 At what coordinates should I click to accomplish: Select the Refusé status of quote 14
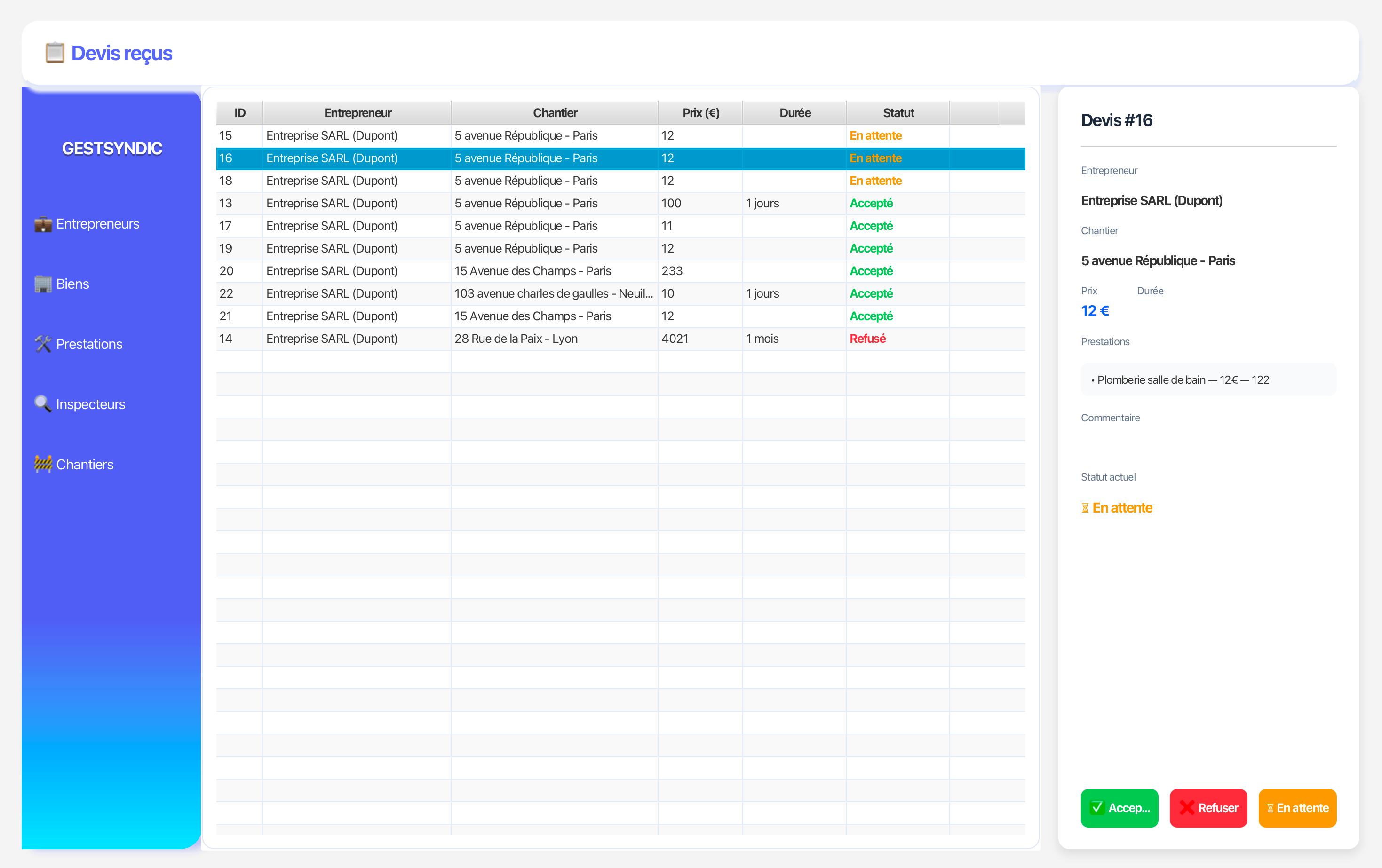[868, 339]
